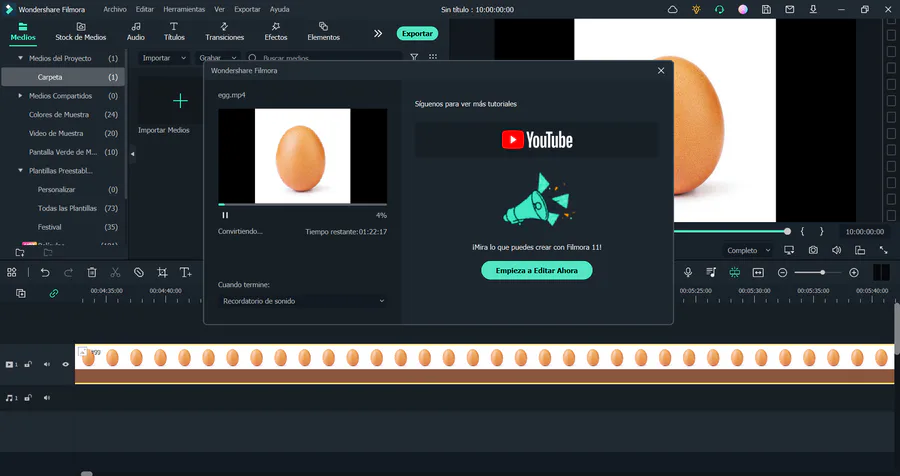
Task: Toggle lock on audio track 1
Action: tap(28, 398)
